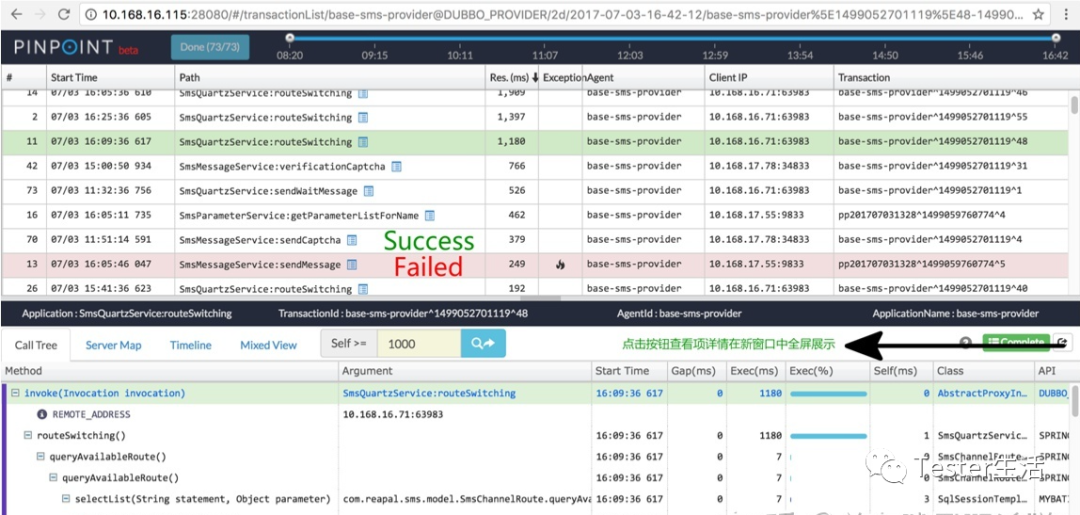Click the help question mark icon
Viewport: 1080px width, 515px height.
966,342
